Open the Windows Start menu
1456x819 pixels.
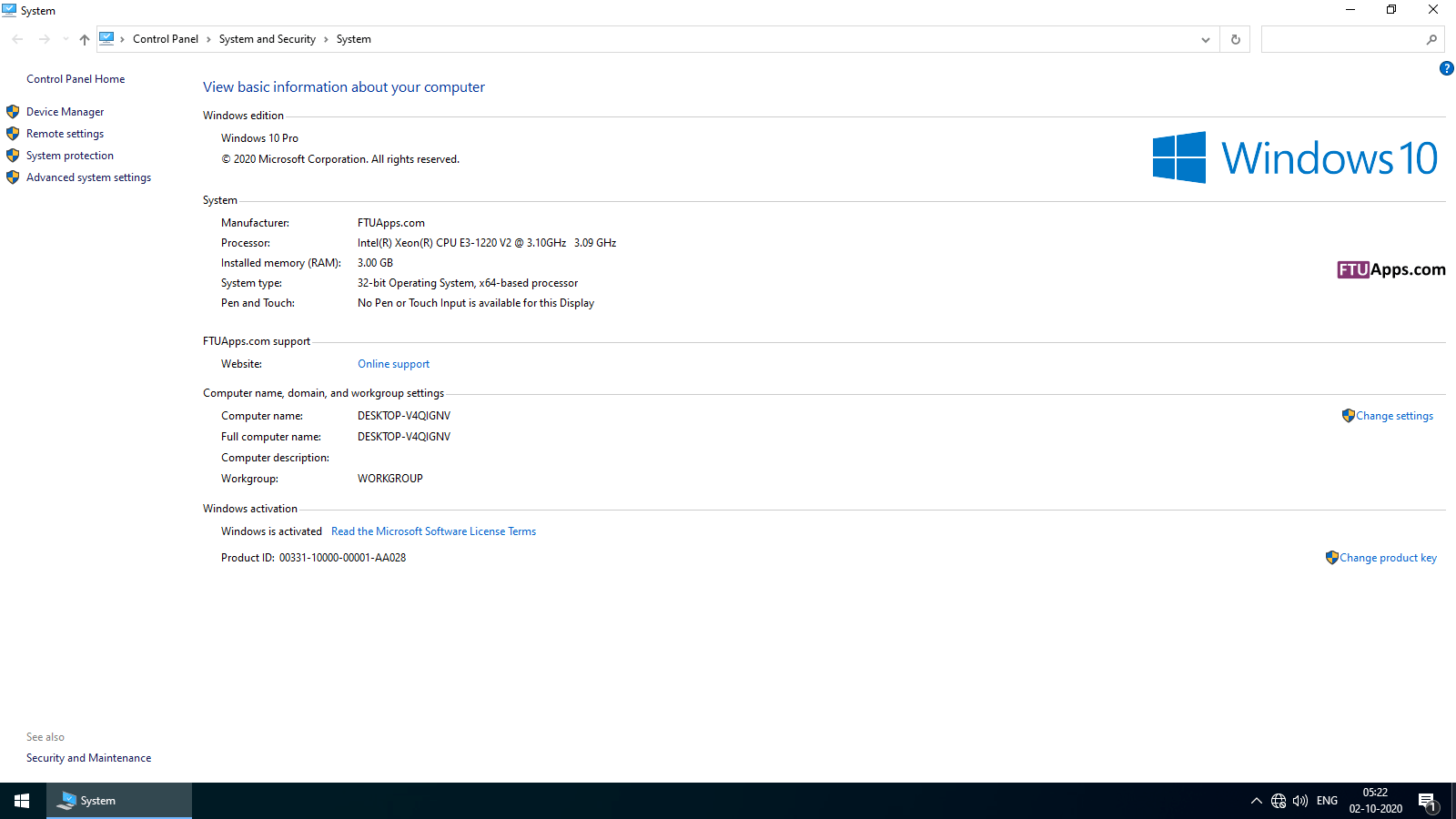coord(23,801)
